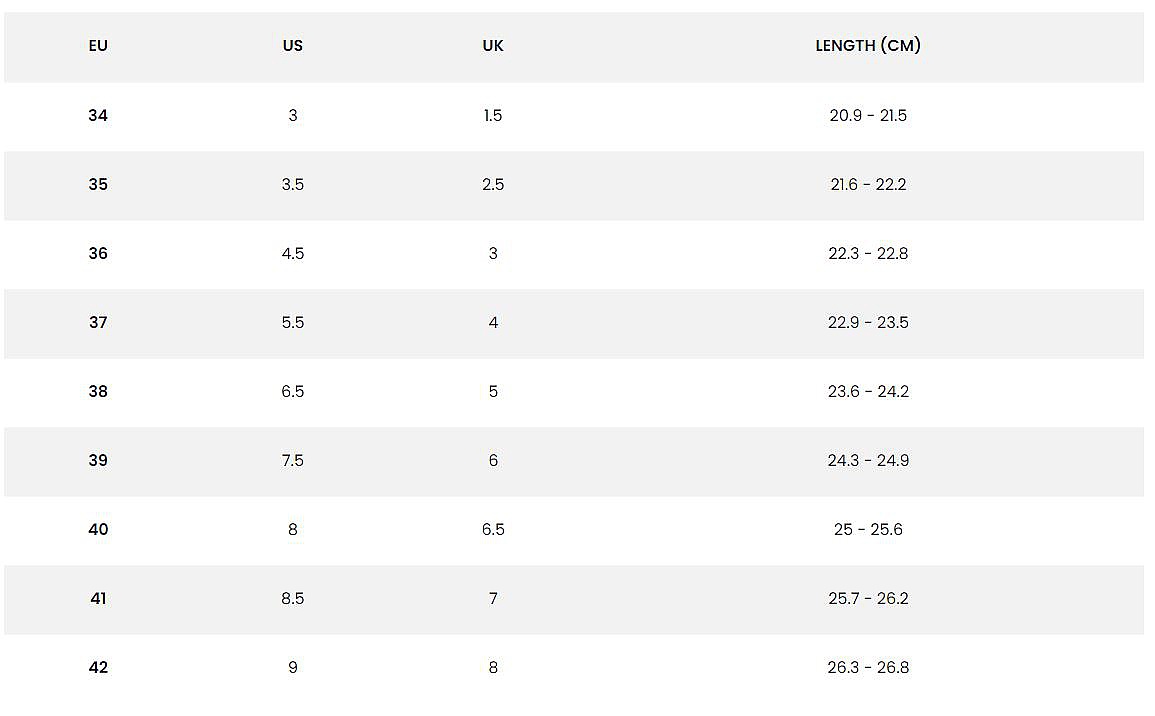Select EU size 42 cell
1155x716 pixels.
click(98, 667)
